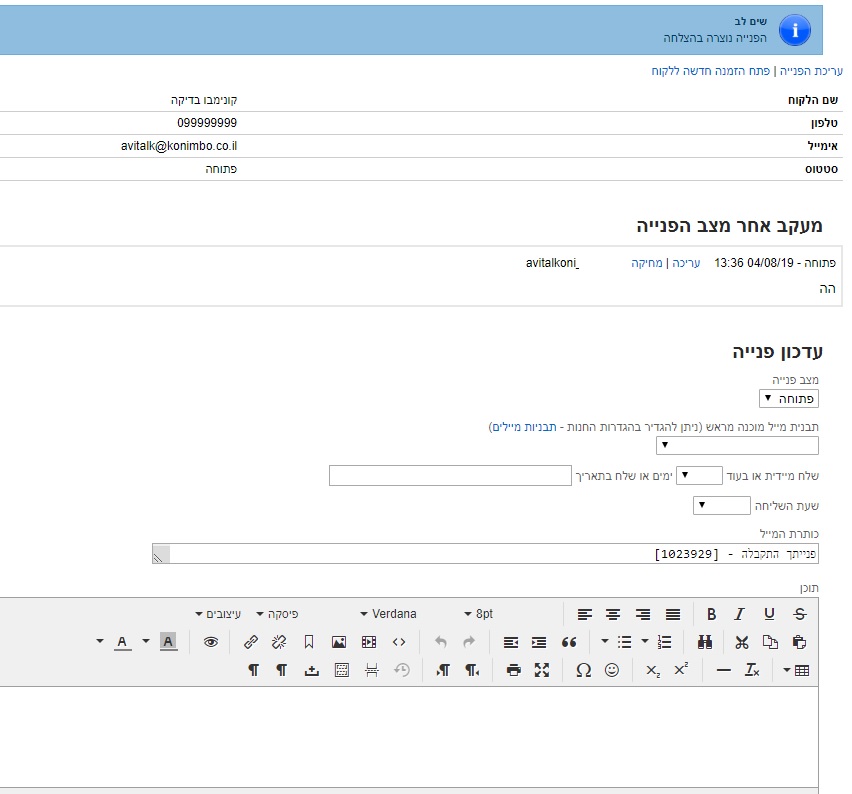Click the scissors cut icon
This screenshot has height=794, width=852.
(x=741, y=642)
